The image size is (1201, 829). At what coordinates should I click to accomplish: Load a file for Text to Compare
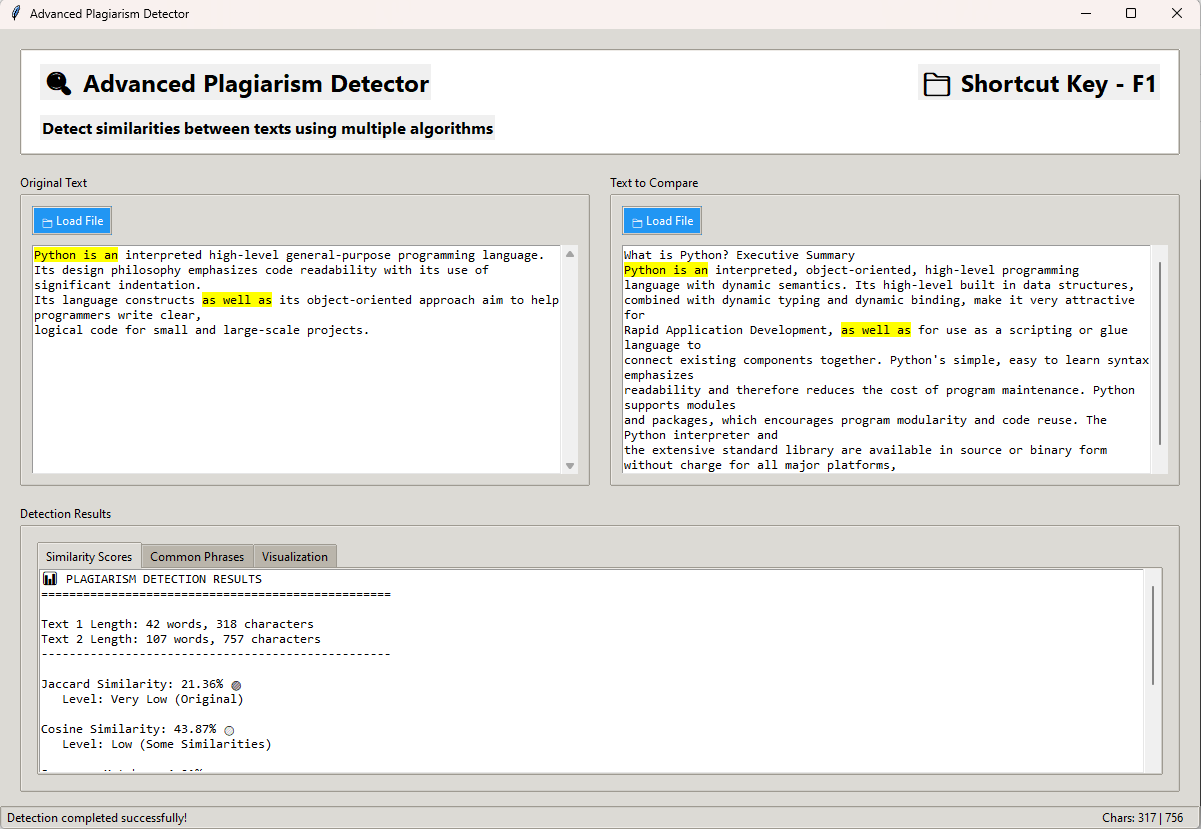(x=662, y=221)
